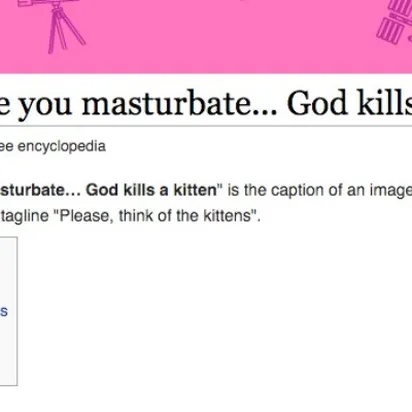The height and width of the screenshot is (412, 412).
Task: Open the blue link in contents box
Action: click(x=4, y=311)
